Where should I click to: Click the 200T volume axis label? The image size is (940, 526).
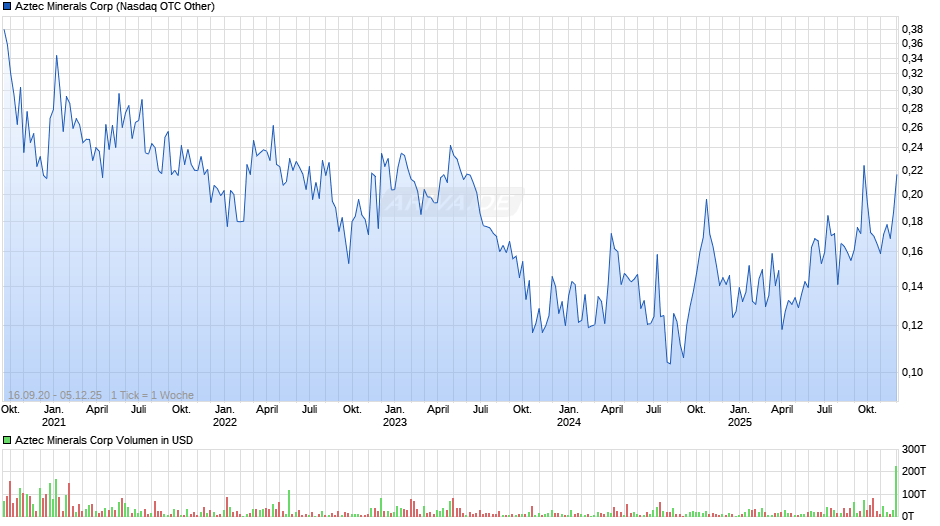click(x=914, y=471)
